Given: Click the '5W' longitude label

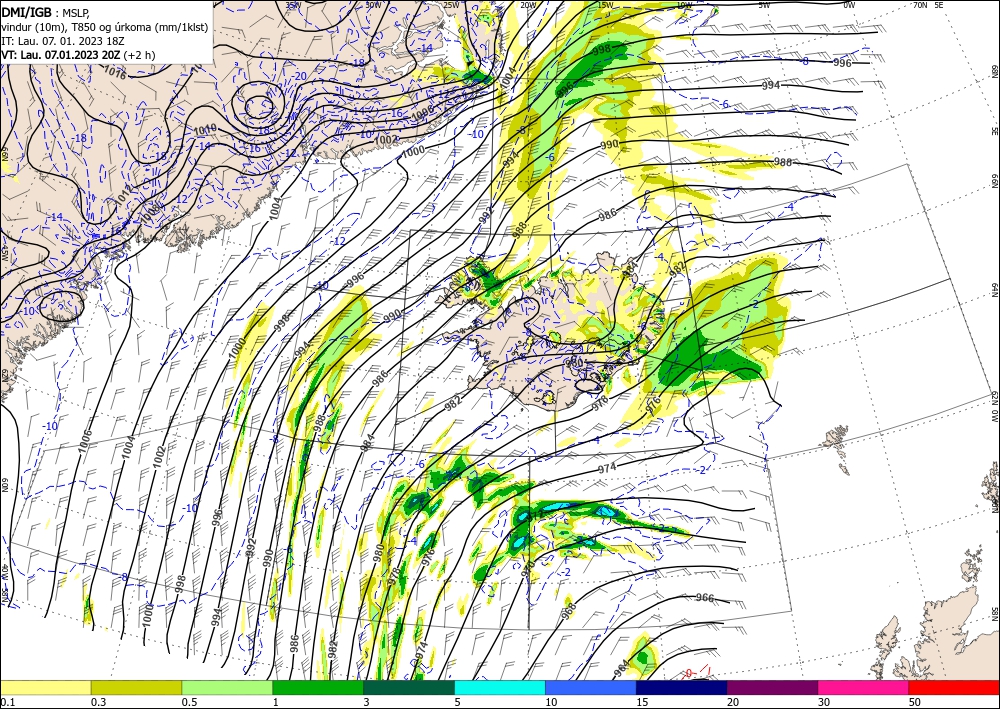Looking at the screenshot, I should 764,5.
